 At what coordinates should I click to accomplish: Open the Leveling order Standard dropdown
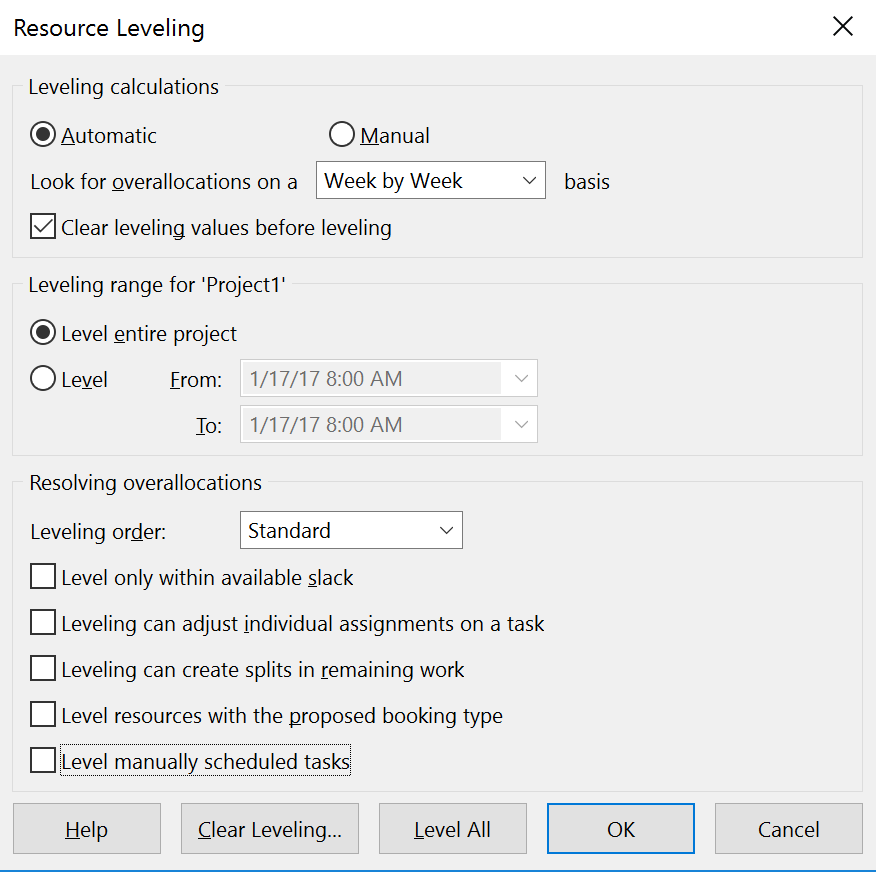pyautogui.click(x=351, y=531)
